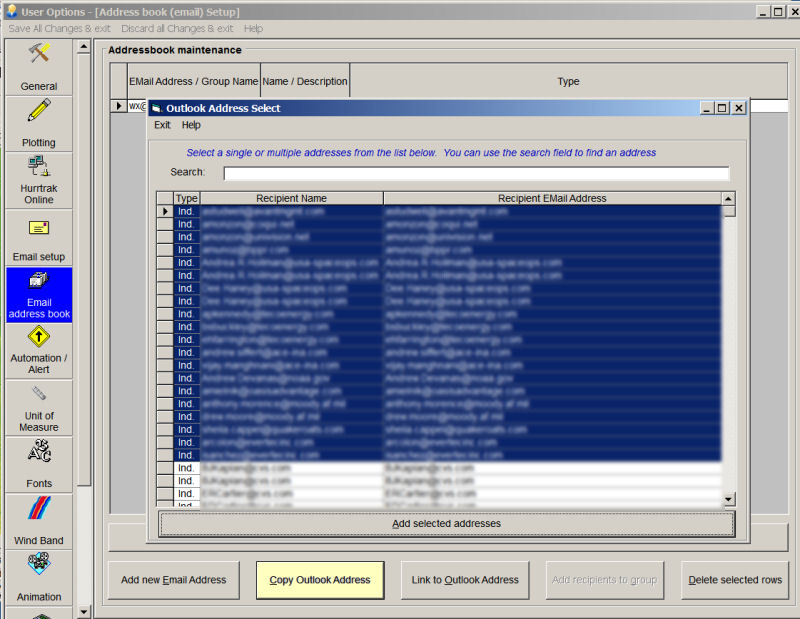Click EMail Address / Group Name column header
This screenshot has width=800, height=619.
click(193, 81)
